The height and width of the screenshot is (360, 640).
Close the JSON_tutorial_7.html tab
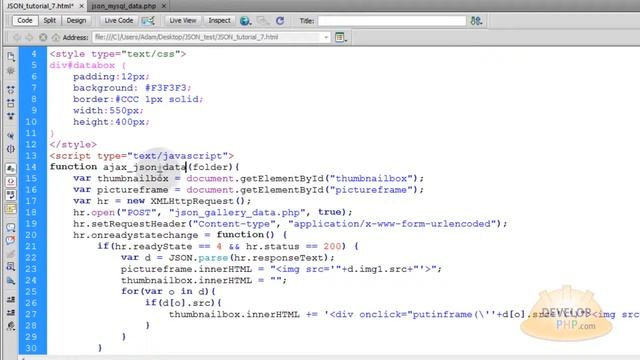82,6
